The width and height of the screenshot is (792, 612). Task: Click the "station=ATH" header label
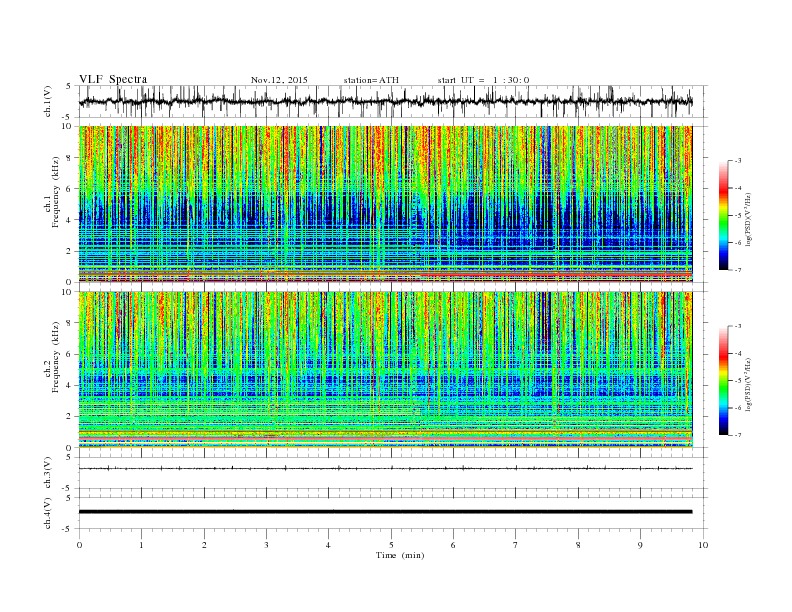[x=371, y=80]
